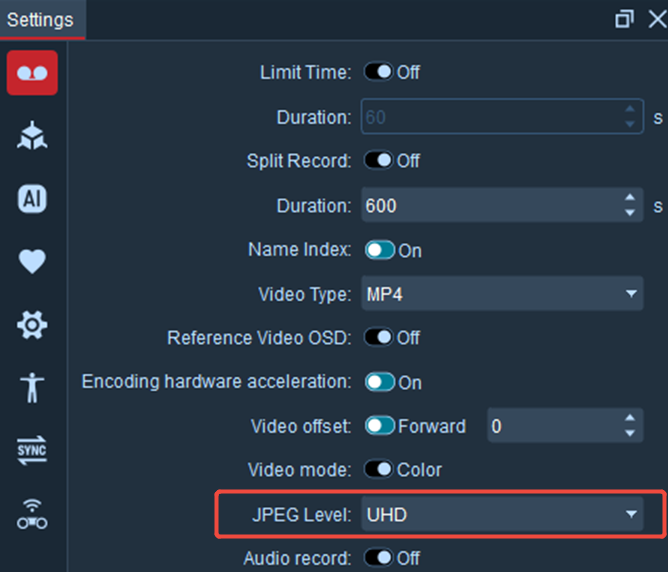Expand the Video Type MP4 dropdown
668x572 pixels.
(x=502, y=293)
